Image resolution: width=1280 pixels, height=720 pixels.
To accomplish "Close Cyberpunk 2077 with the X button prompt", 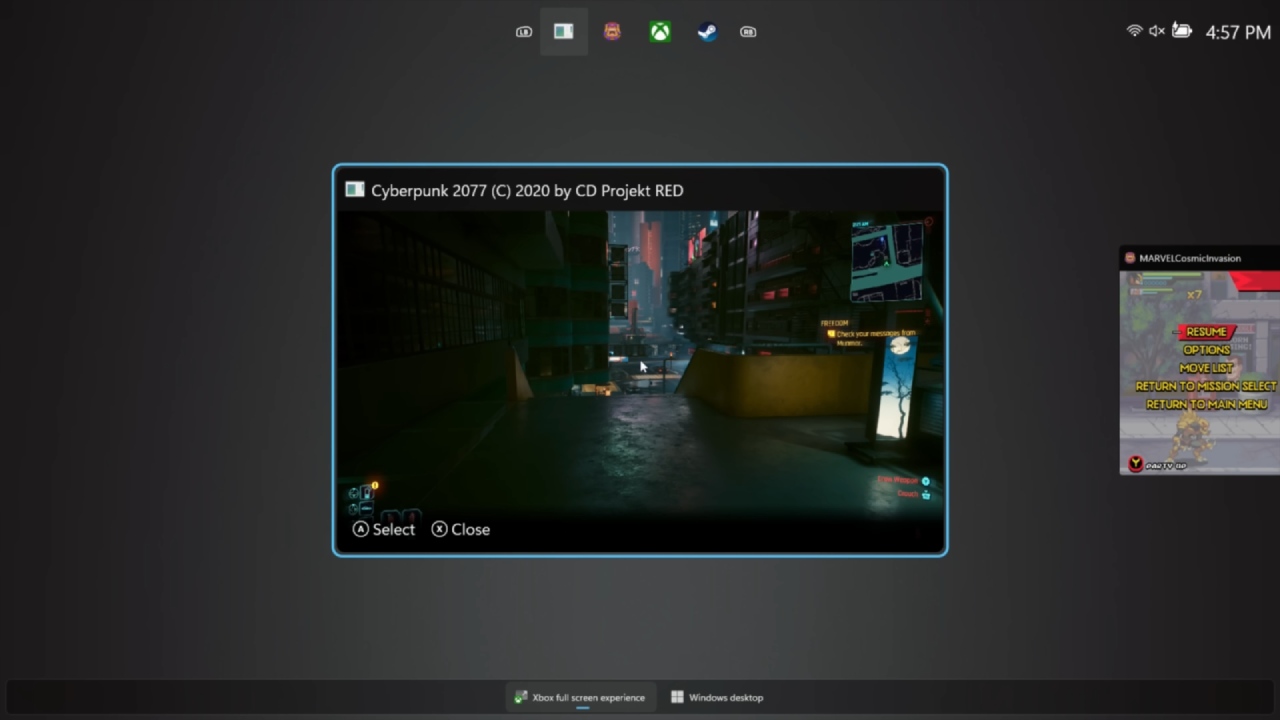I will 461,529.
